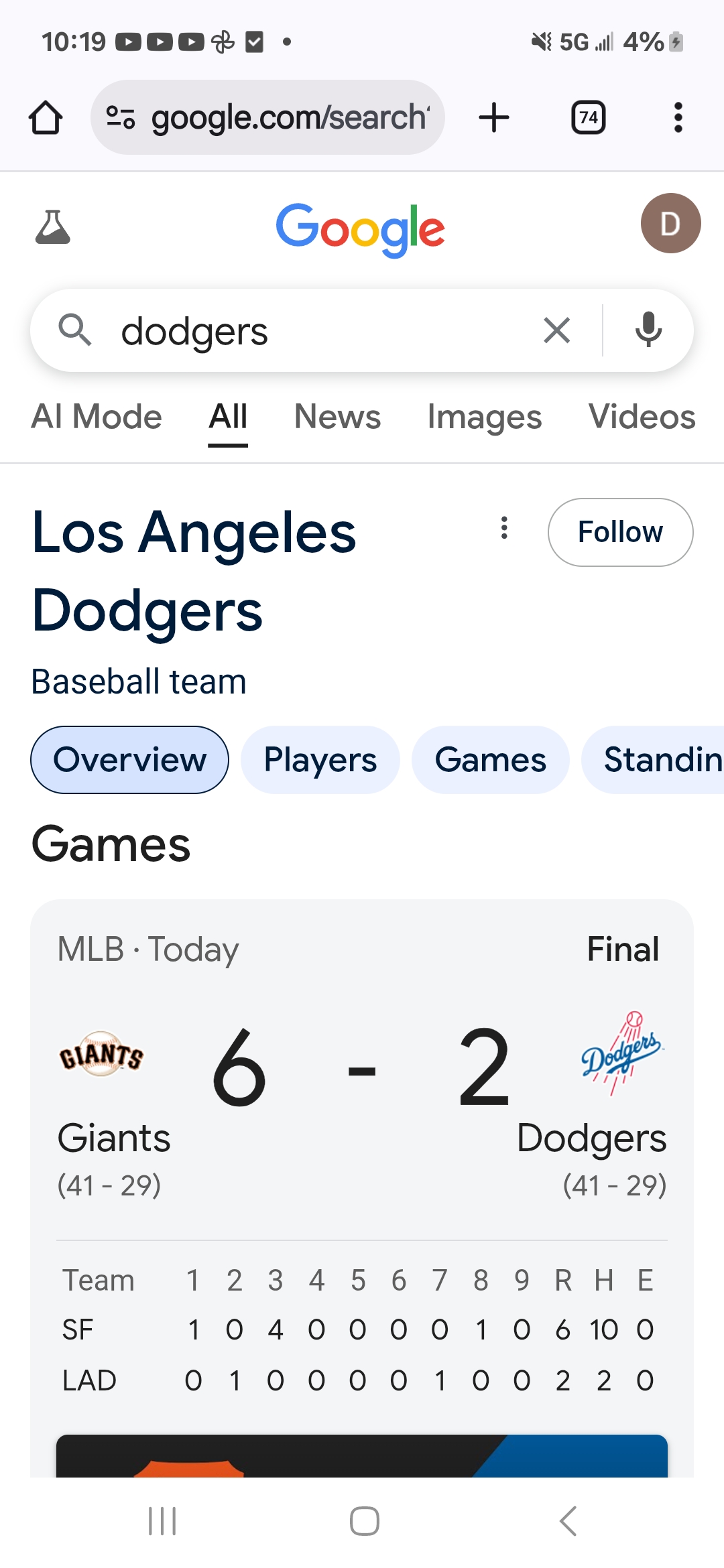
Task: Switch to AI Mode tab
Action: 97,417
